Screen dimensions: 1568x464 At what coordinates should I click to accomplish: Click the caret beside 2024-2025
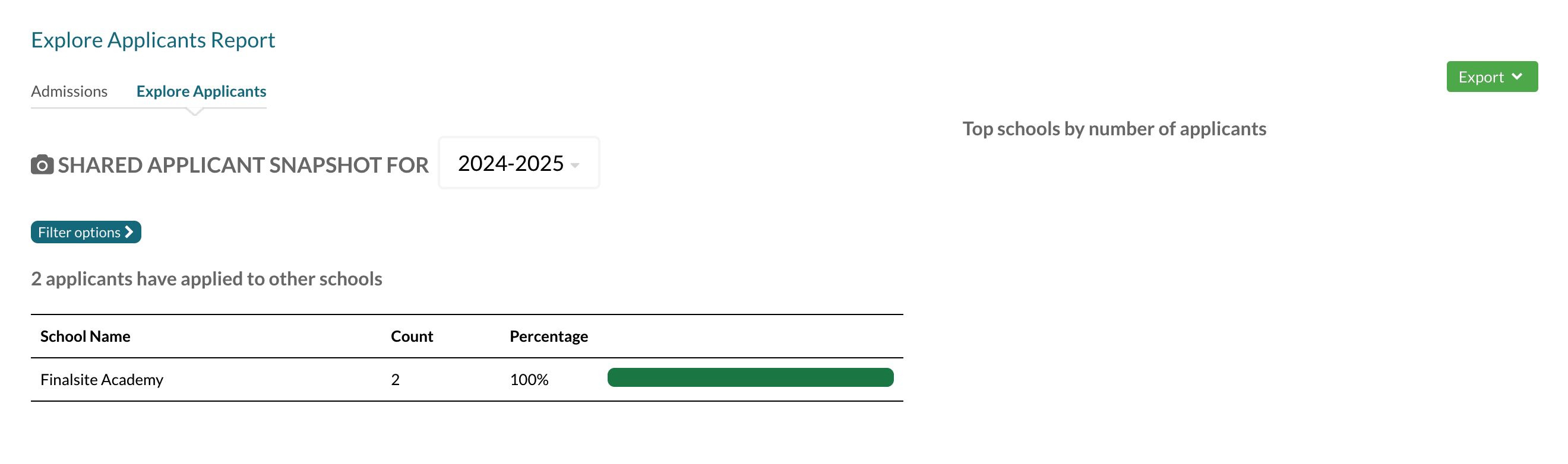point(574,165)
